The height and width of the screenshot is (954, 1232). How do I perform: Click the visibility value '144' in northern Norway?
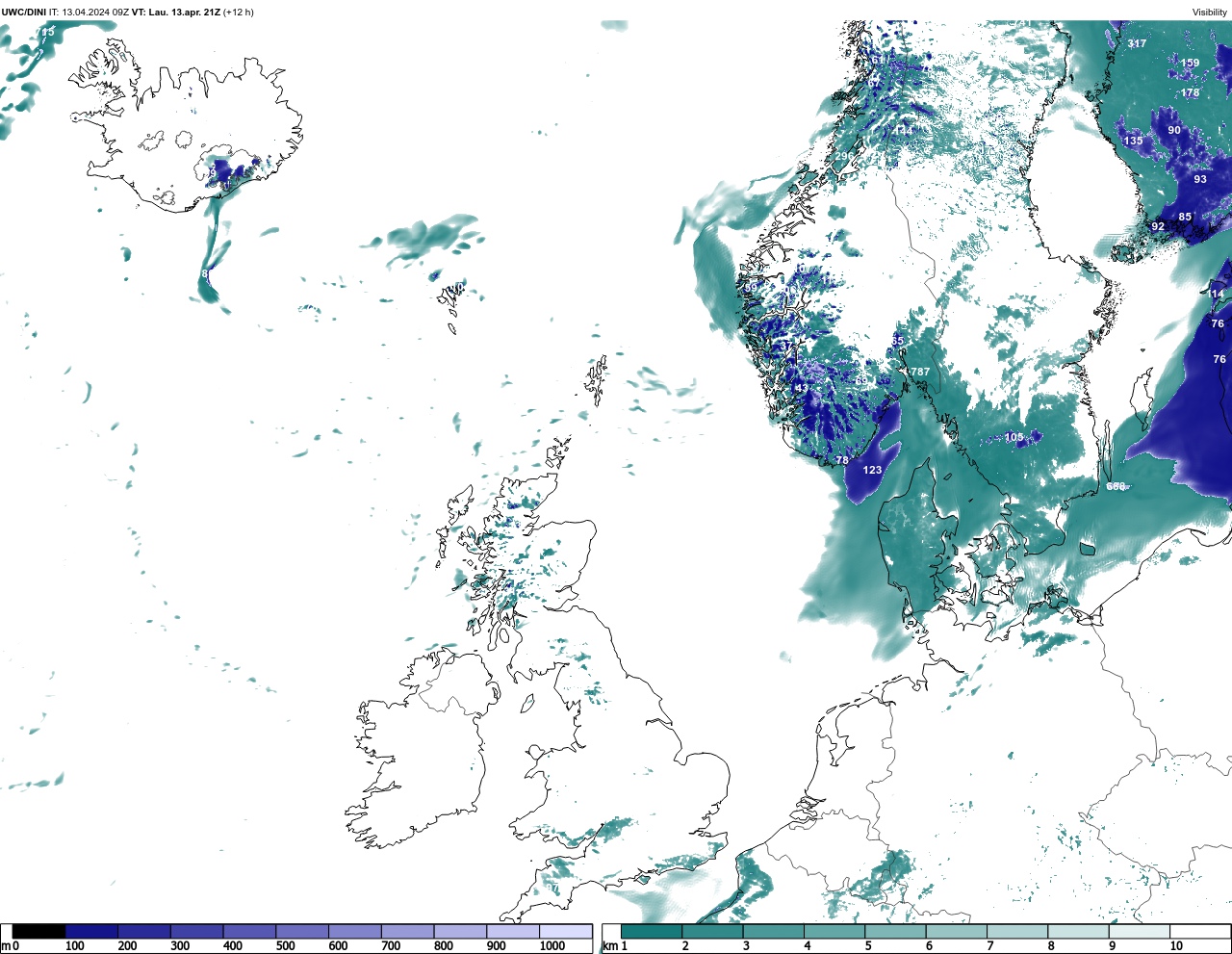(902, 131)
